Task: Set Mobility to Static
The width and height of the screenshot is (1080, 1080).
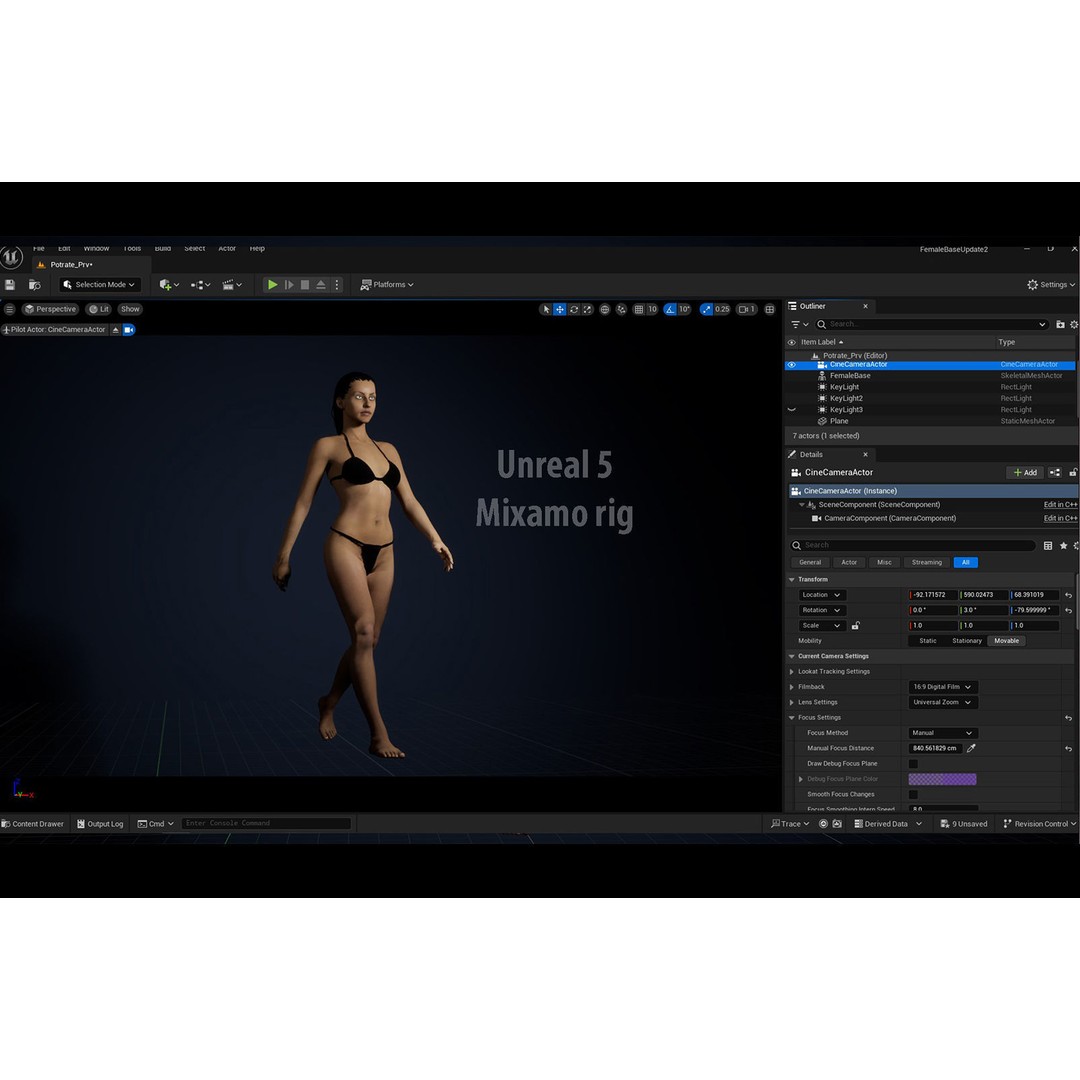Action: click(x=928, y=641)
